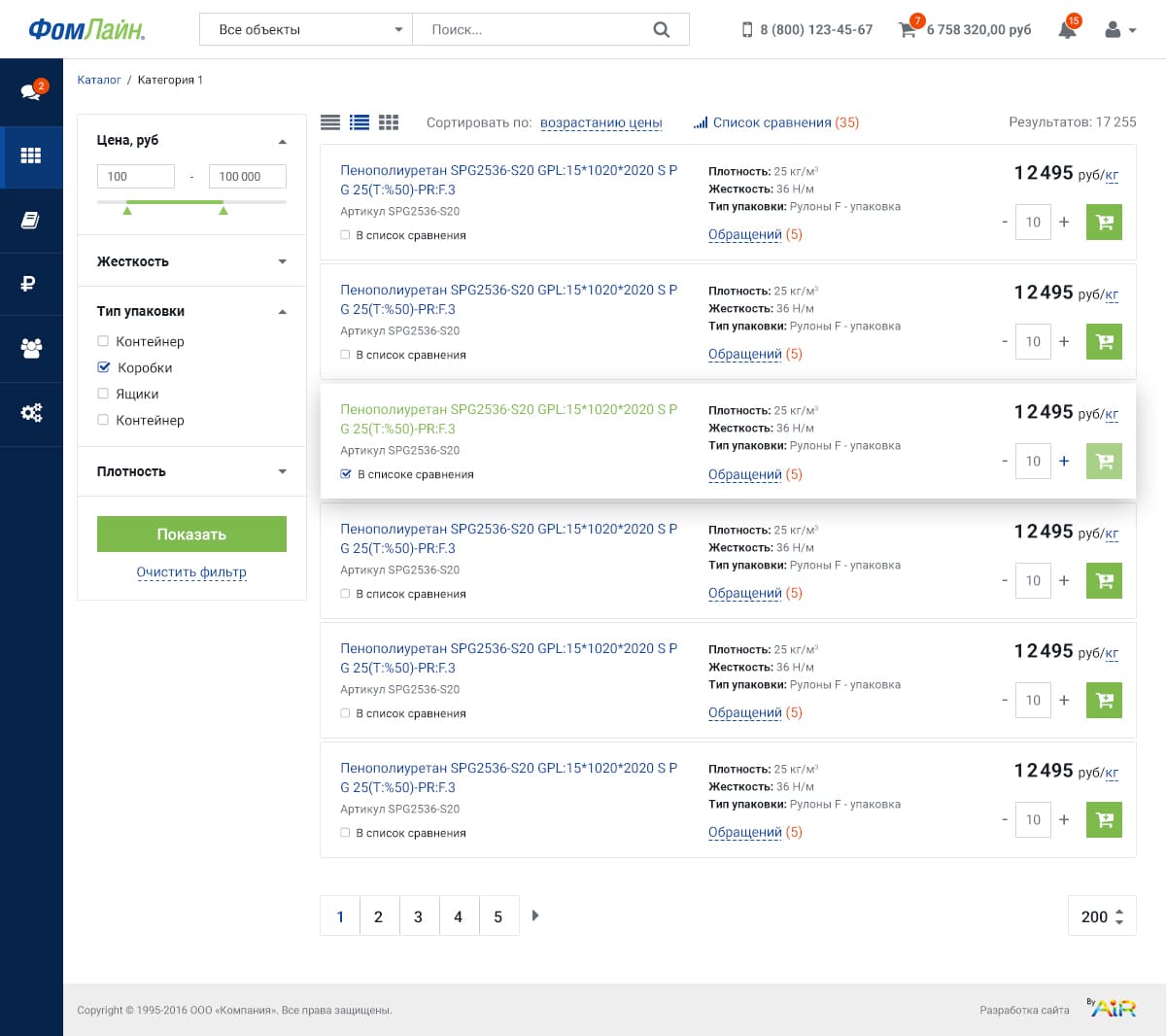Go to page 3 in pagination
Screen dimensions: 1166x1036
pyautogui.click(x=418, y=916)
